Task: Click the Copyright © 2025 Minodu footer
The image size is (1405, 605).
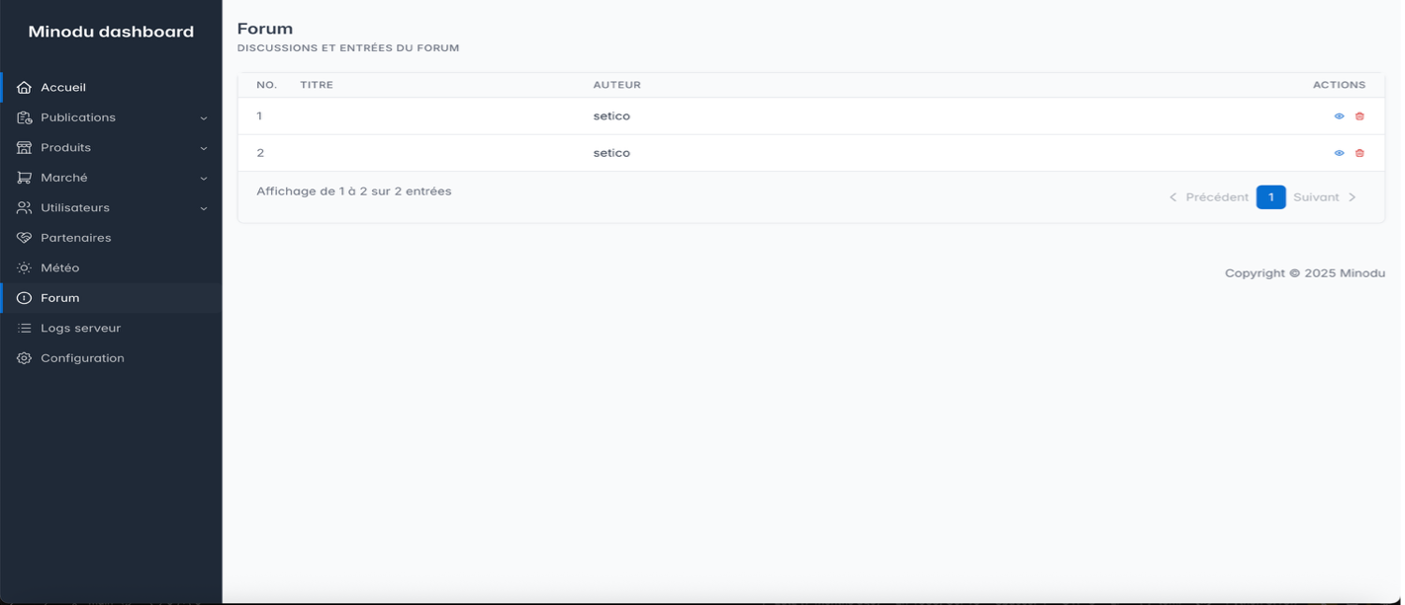Action: [1305, 273]
